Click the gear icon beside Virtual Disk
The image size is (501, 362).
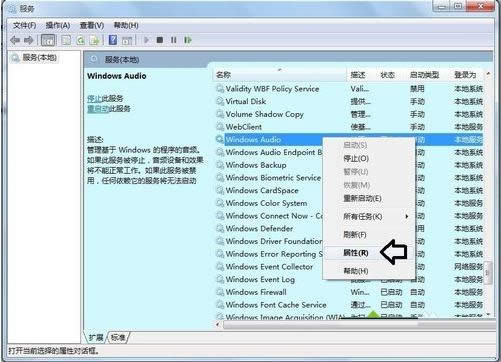tap(220, 101)
